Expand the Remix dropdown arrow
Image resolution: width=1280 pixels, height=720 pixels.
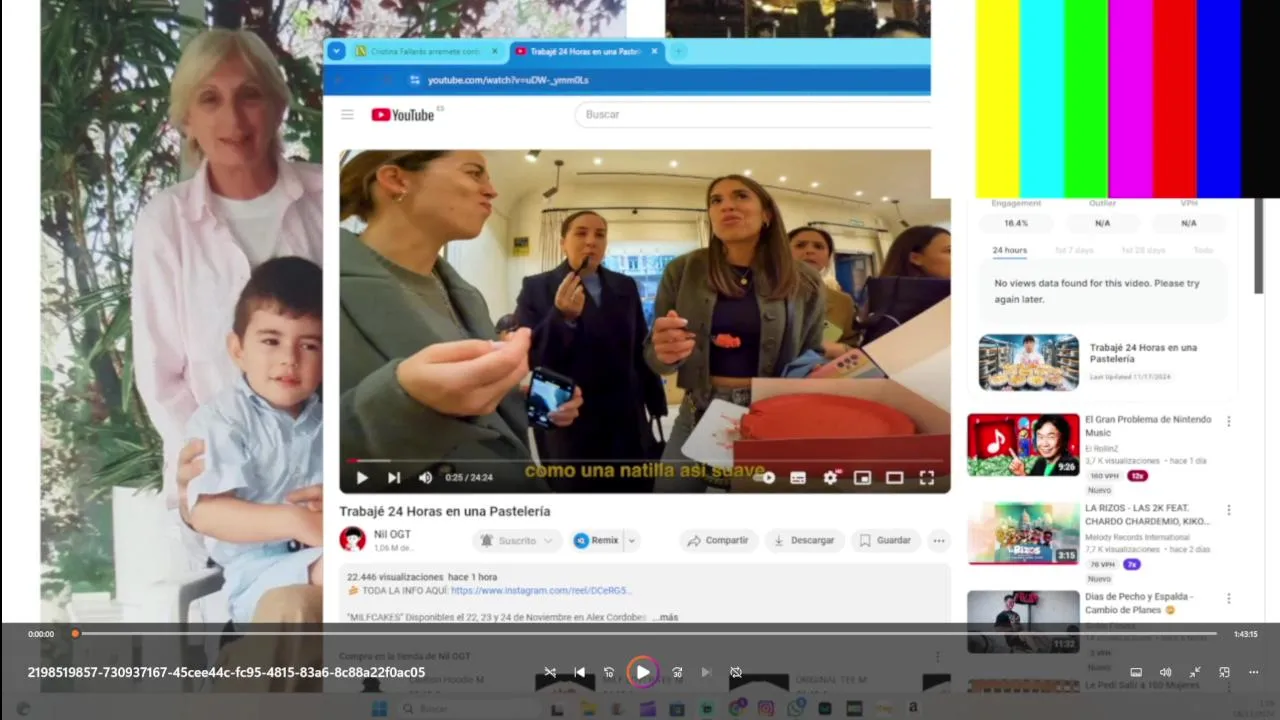632,540
